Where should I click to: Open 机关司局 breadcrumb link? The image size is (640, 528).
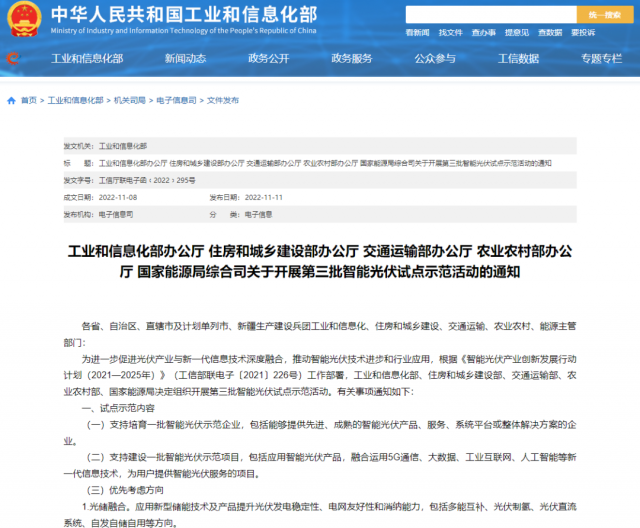[128, 101]
